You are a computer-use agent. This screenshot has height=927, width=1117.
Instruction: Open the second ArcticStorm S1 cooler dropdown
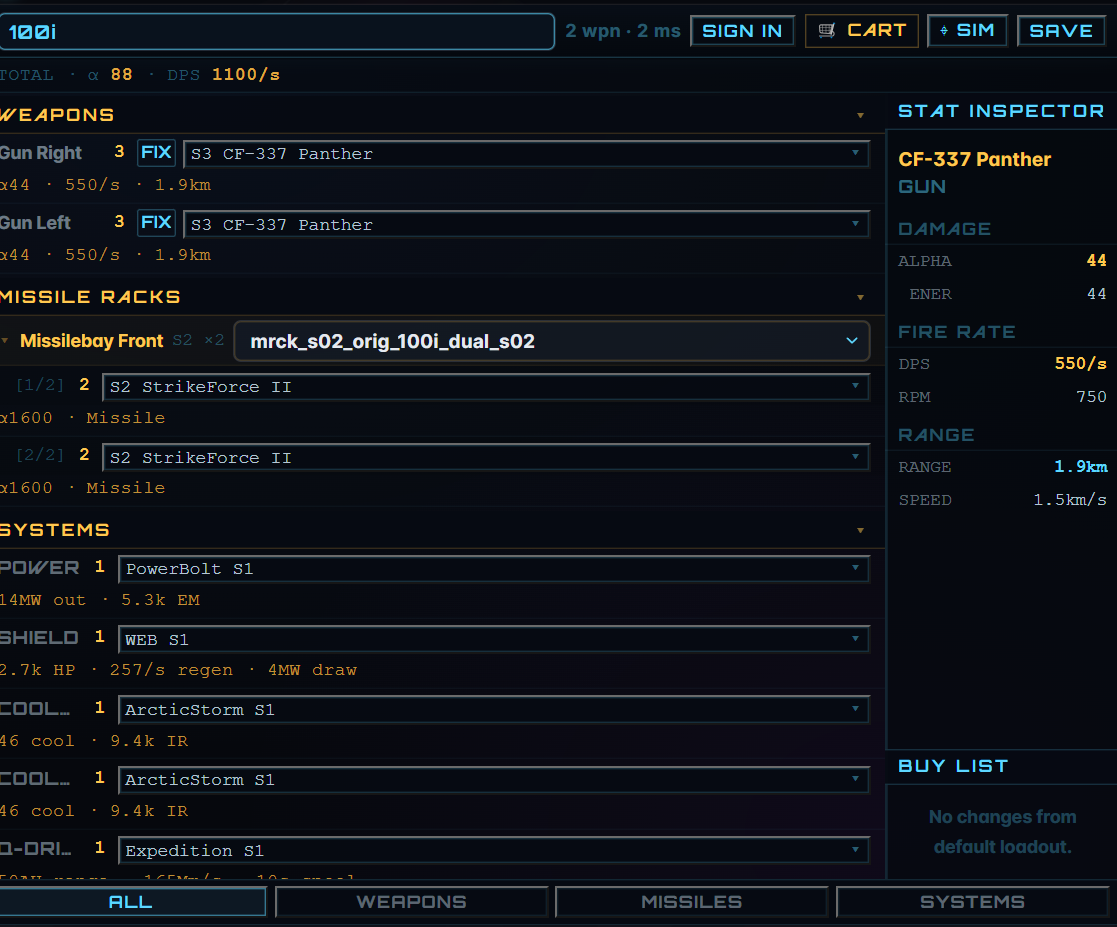pyautogui.click(x=494, y=780)
